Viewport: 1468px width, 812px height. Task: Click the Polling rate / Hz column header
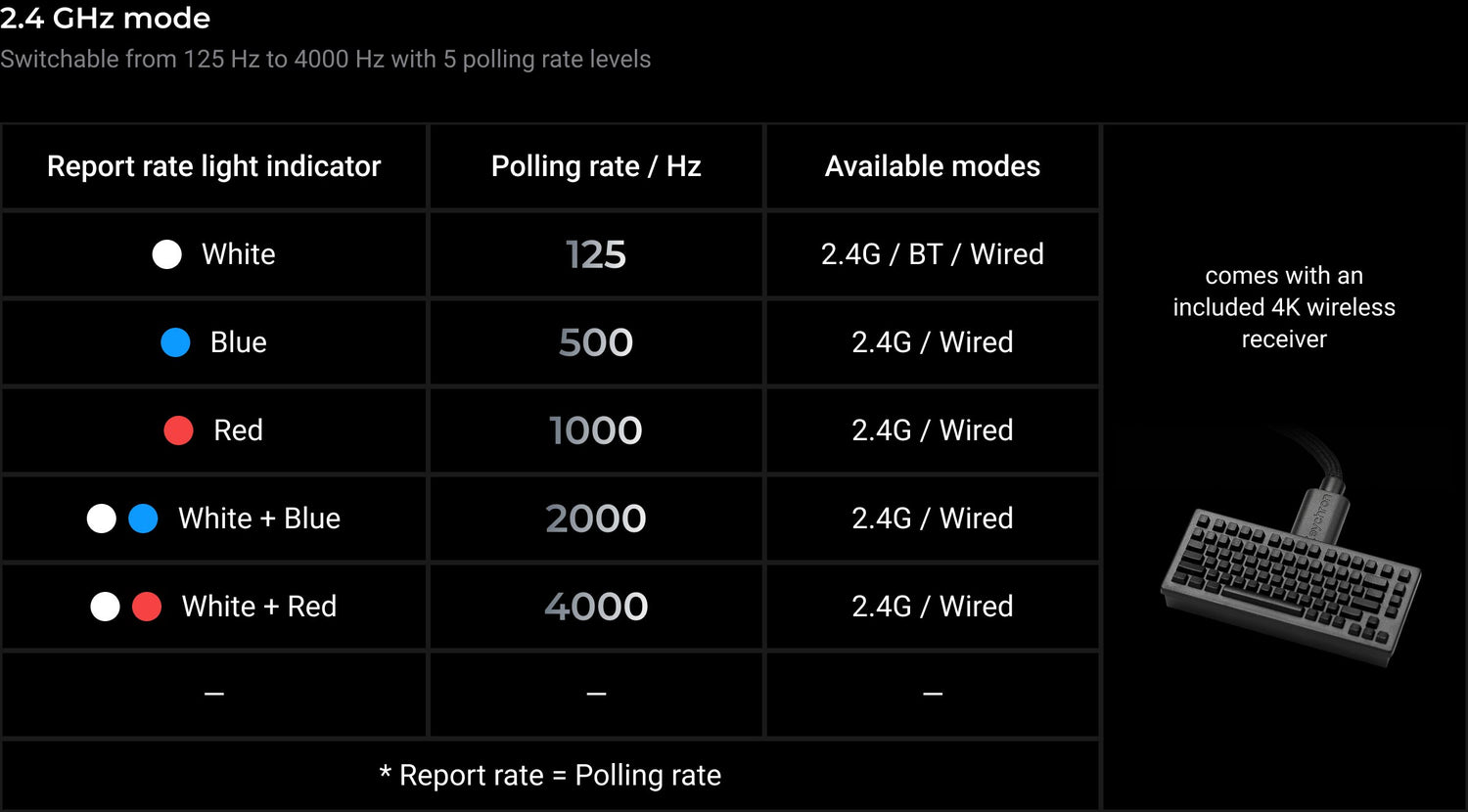pyautogui.click(x=595, y=166)
